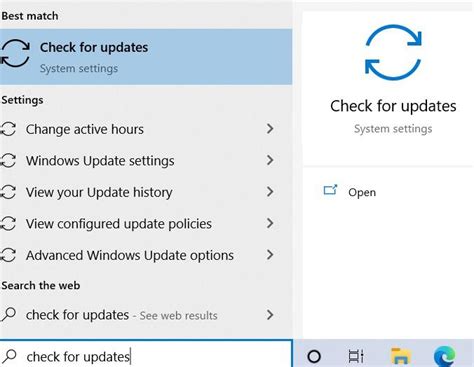Open the Check for updates best match
474x367 pixels.
(x=146, y=57)
